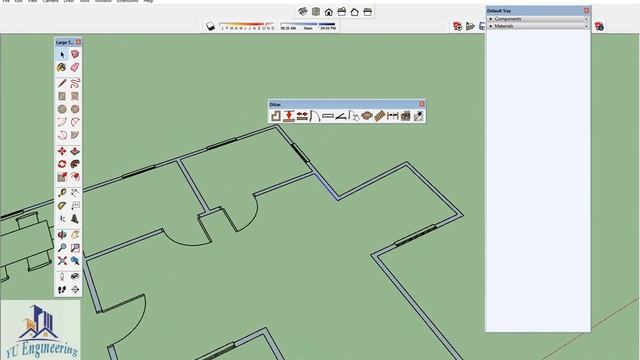Select the Dibac Wall tool
640x360 pixels.
276,116
